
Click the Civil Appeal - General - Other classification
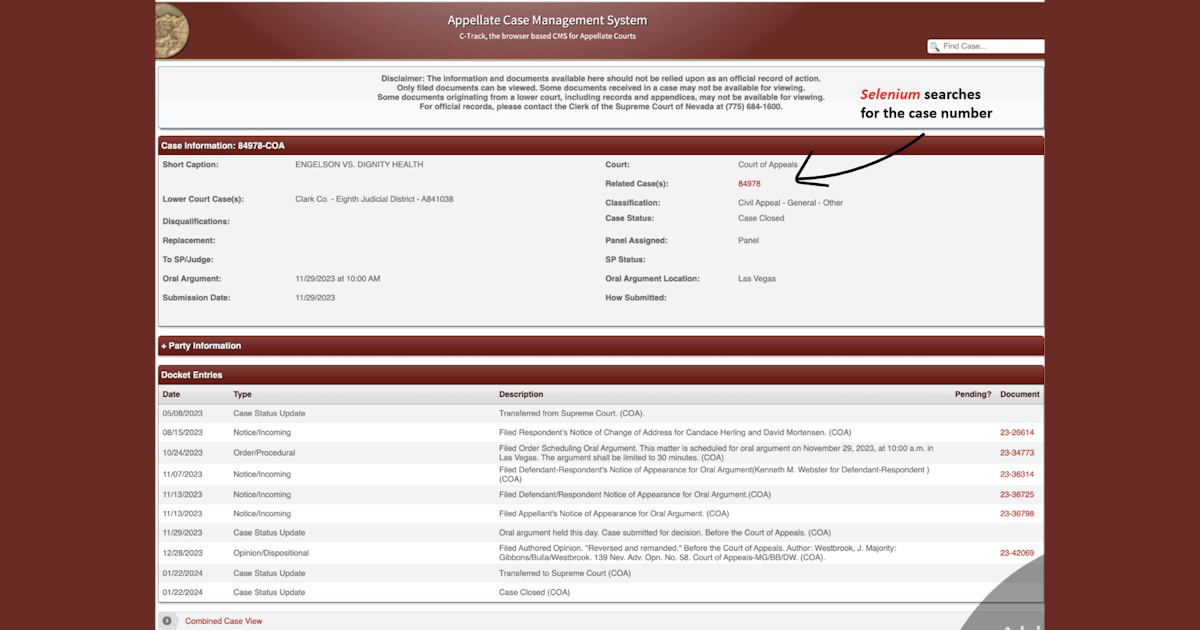(790, 203)
